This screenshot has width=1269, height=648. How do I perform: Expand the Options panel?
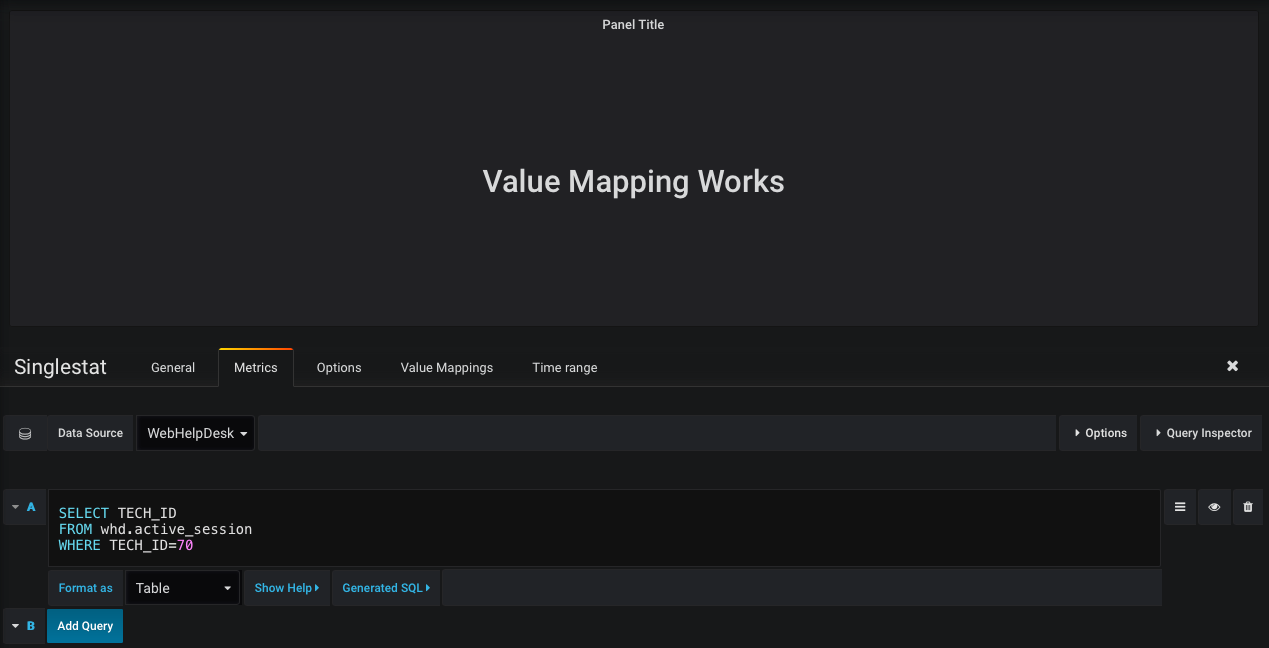1098,432
